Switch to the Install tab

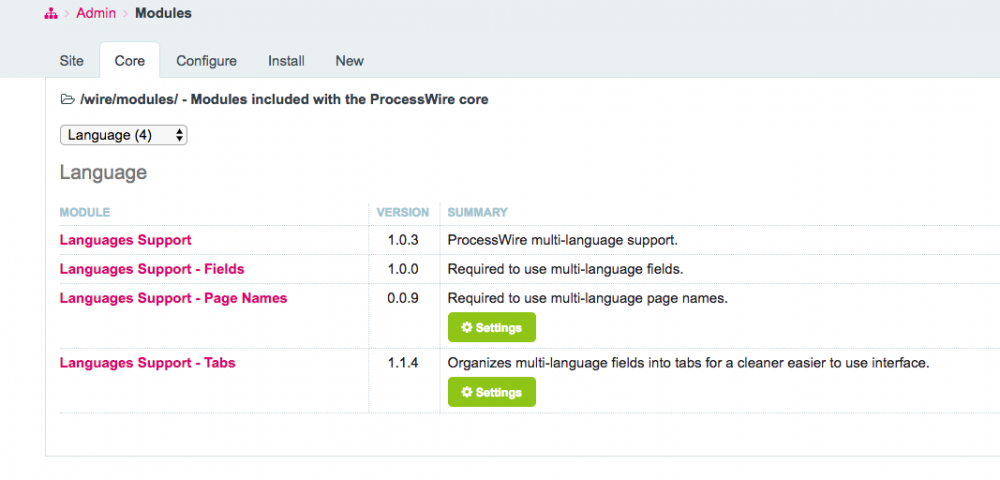coord(286,61)
